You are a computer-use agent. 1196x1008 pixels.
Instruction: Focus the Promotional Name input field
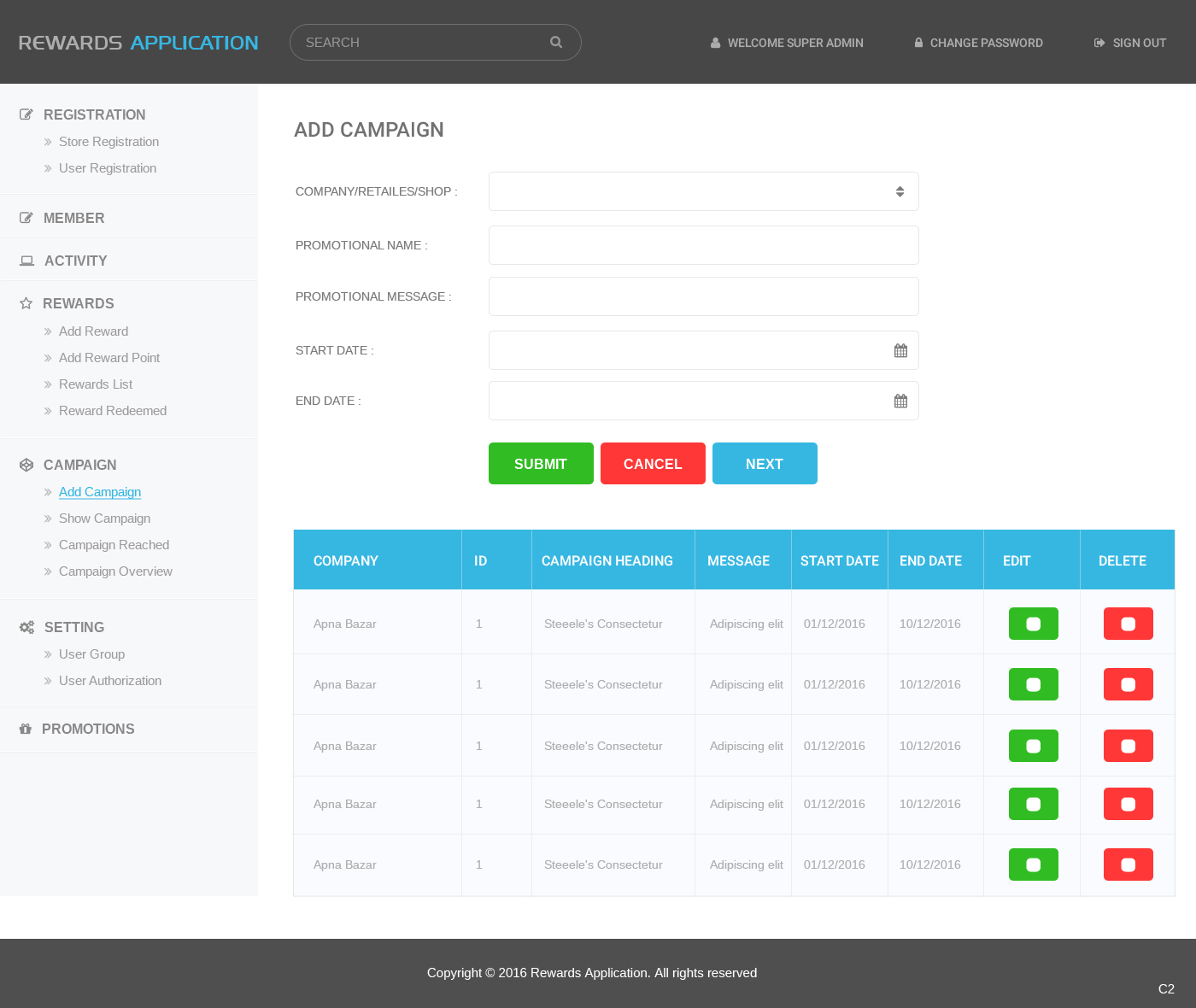[703, 245]
